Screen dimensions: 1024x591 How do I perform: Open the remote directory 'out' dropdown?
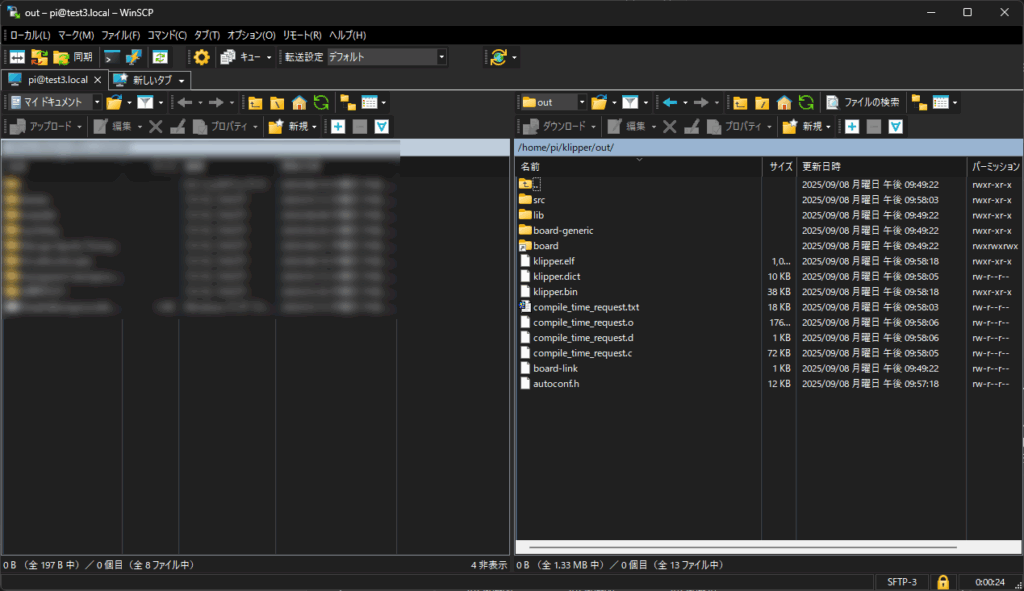click(581, 102)
